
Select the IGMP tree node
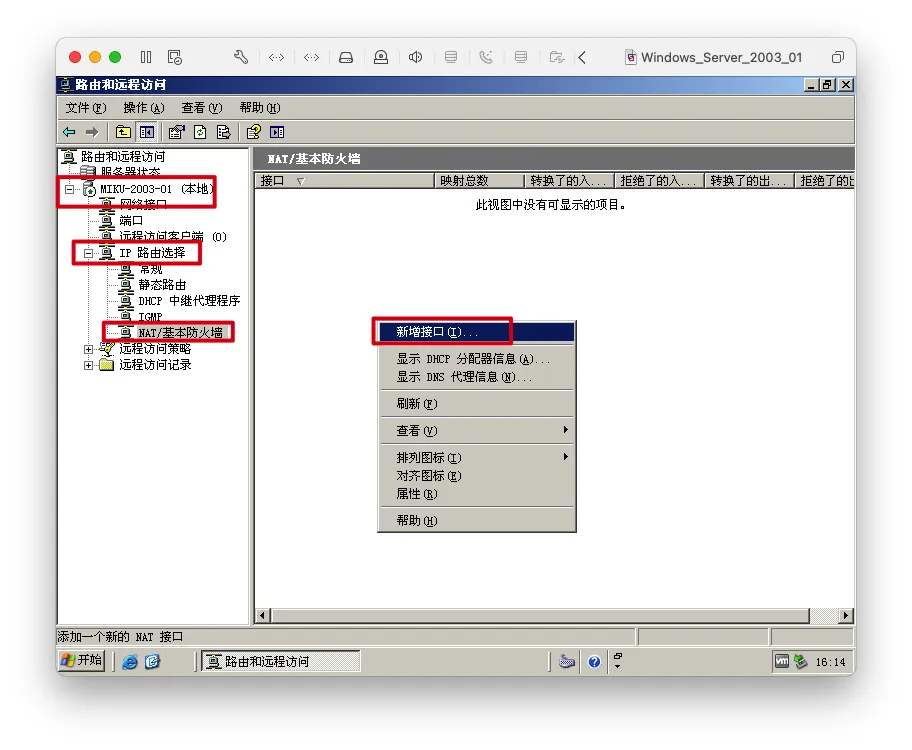point(150,317)
